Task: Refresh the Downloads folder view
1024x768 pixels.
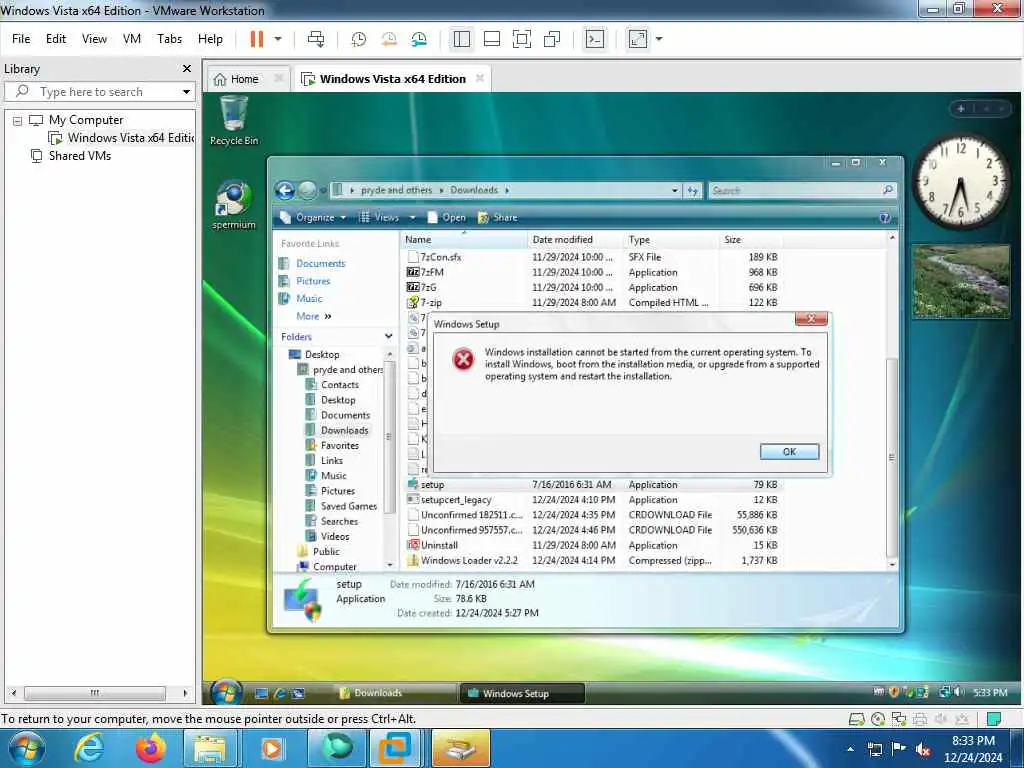Action: point(692,191)
